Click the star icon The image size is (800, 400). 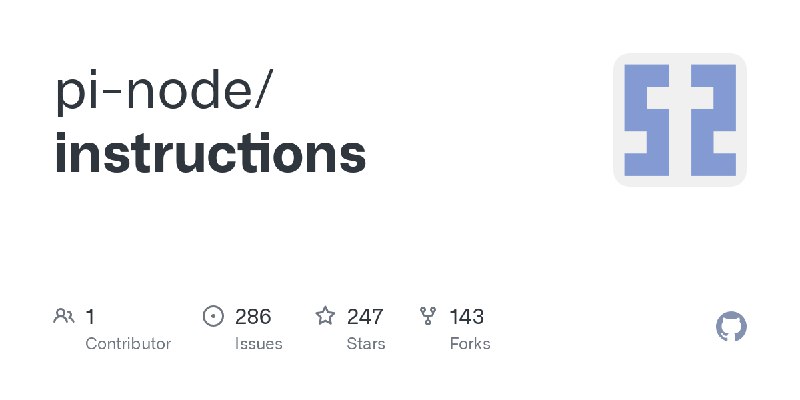pos(325,316)
